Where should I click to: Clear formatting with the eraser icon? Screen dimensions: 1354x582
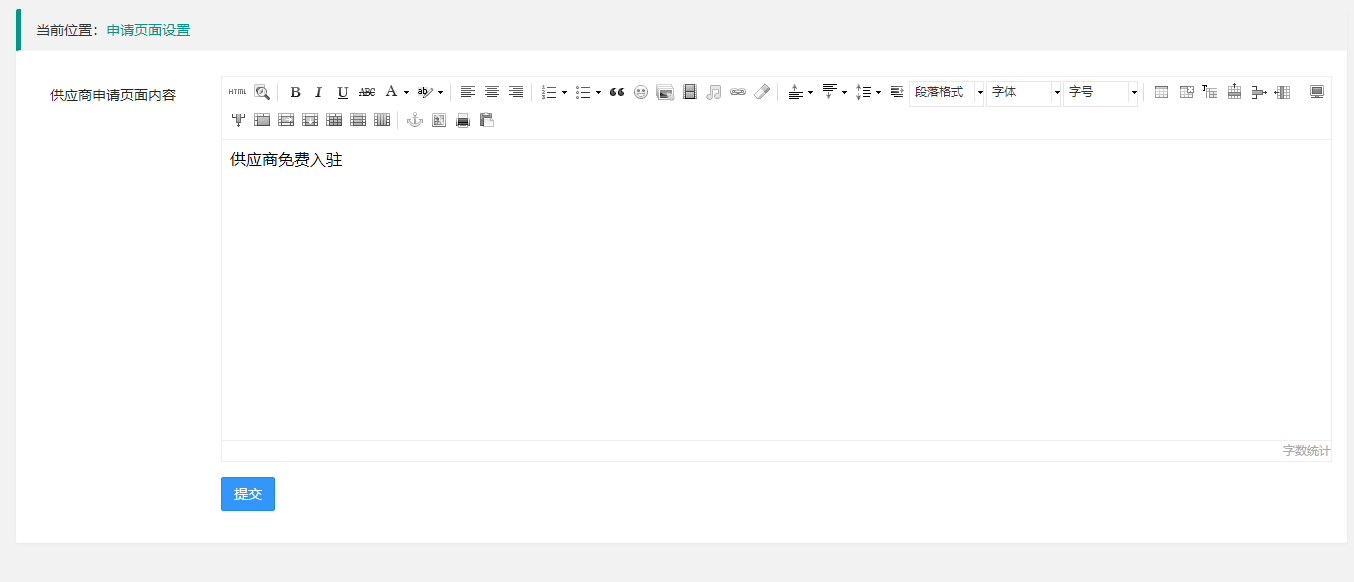coord(761,92)
